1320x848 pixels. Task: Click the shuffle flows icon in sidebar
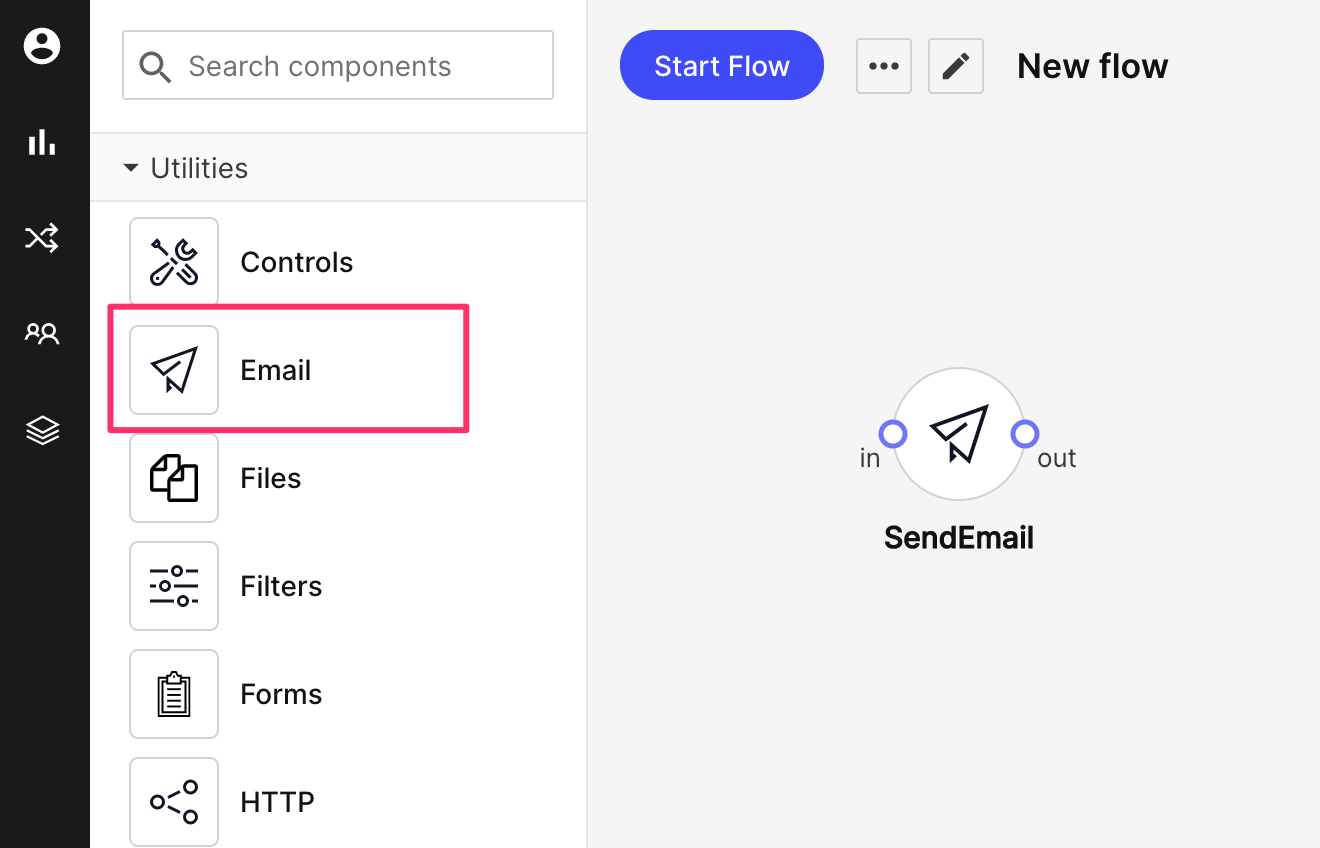(42, 238)
